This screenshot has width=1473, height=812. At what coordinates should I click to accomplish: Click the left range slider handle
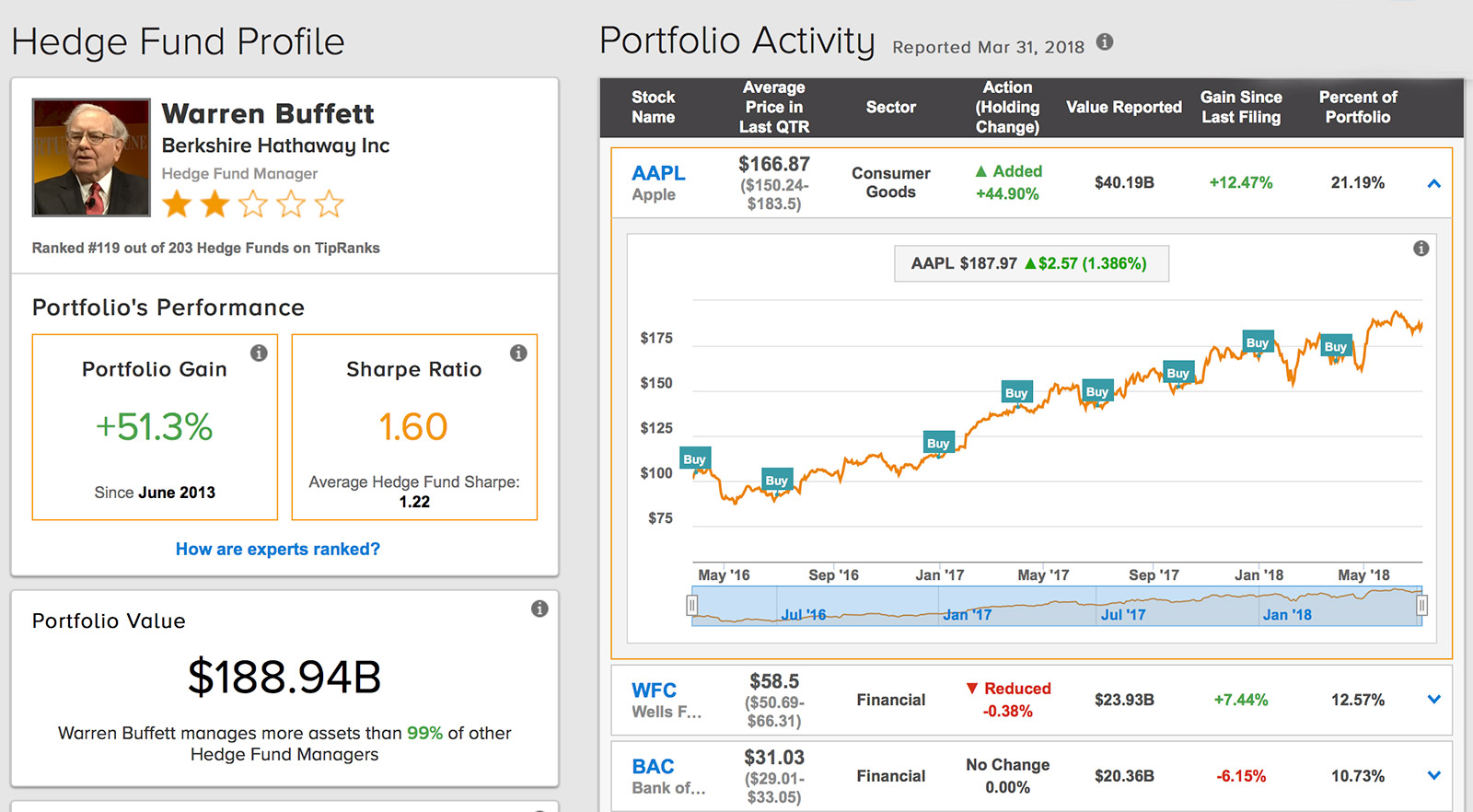point(691,606)
